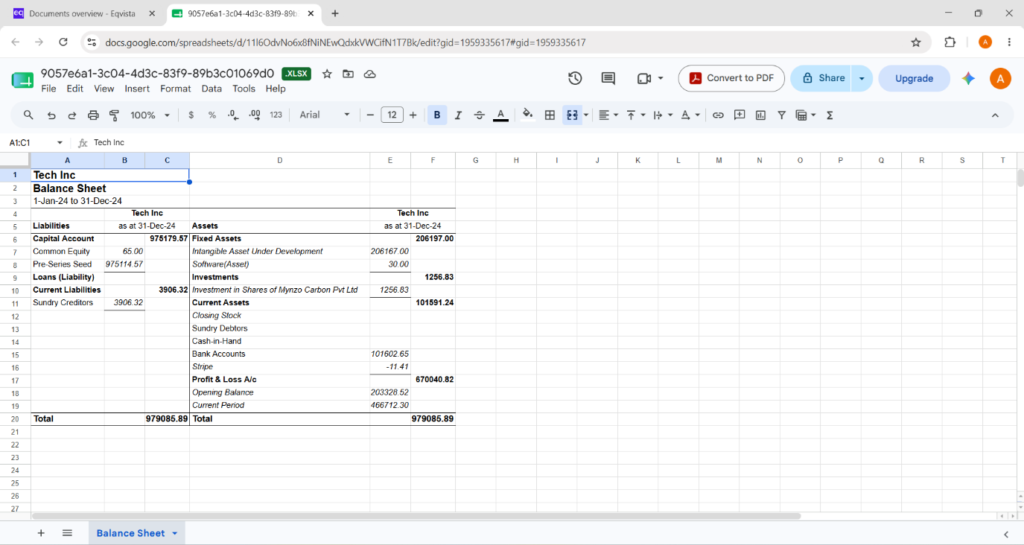Open the Arial font dropdown

[x=325, y=115]
